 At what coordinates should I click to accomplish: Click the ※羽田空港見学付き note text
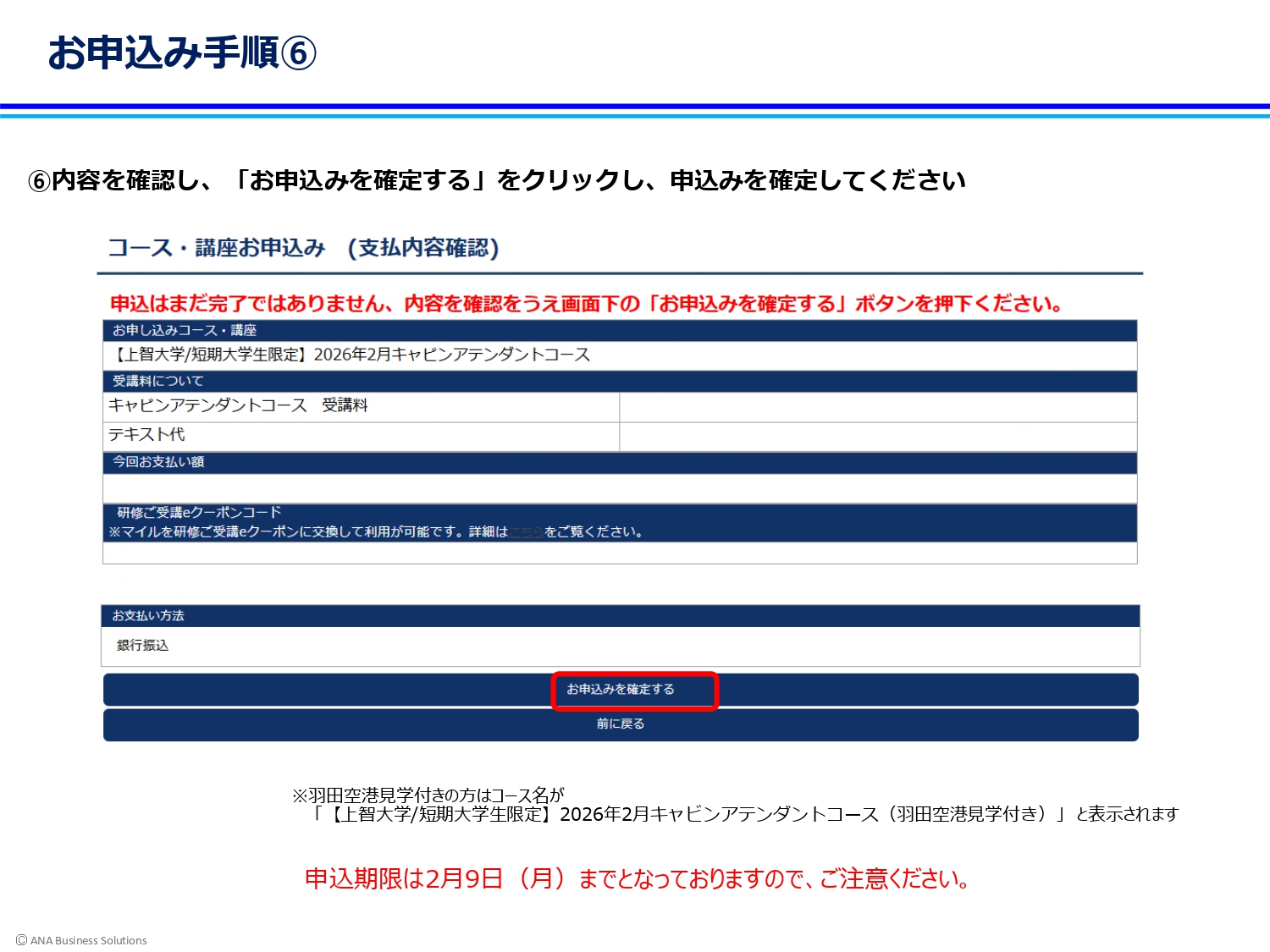428,795
